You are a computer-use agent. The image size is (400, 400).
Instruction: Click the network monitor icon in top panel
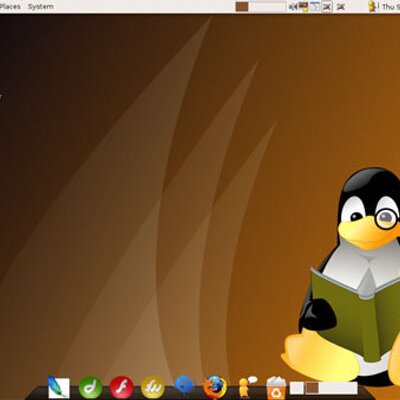tap(303, 6)
